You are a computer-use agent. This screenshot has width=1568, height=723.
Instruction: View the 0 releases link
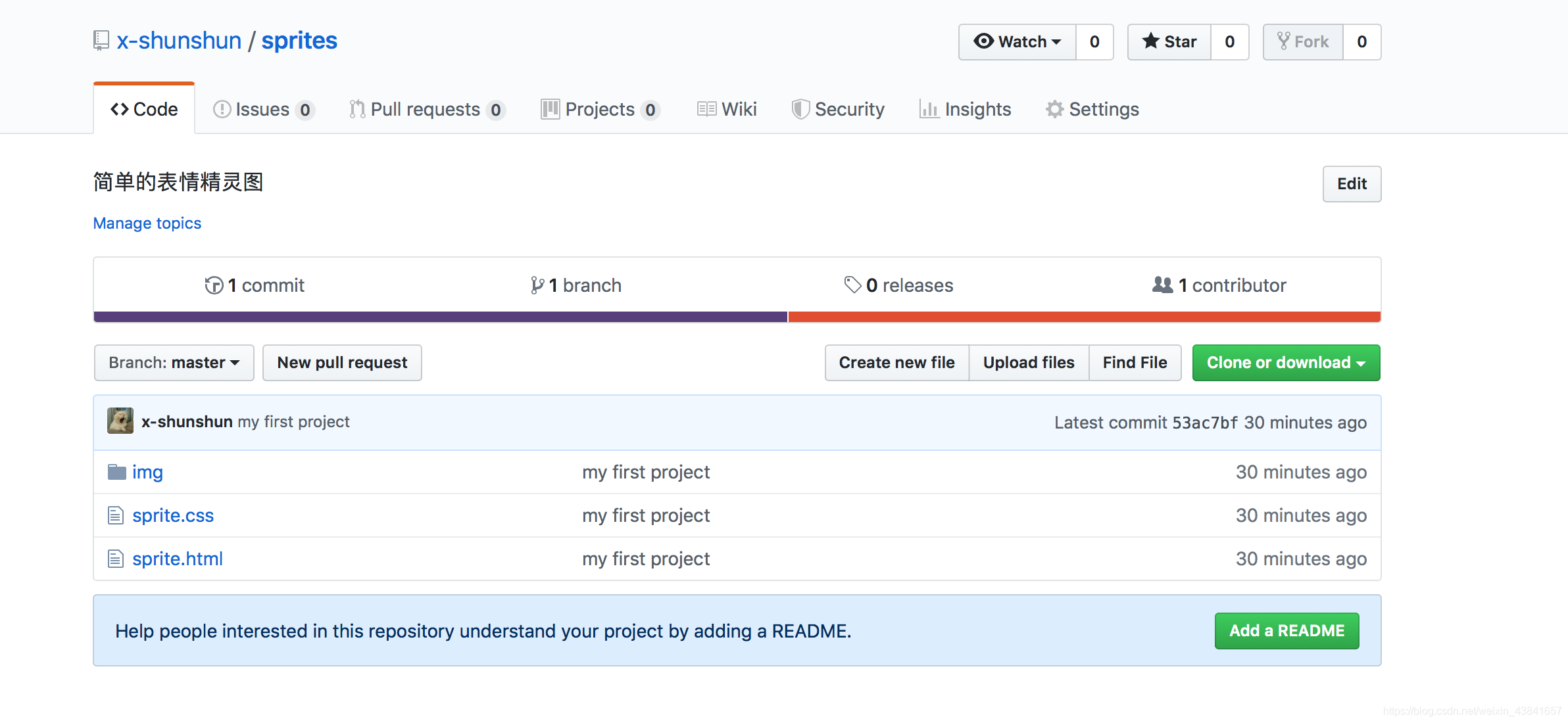[x=898, y=285]
